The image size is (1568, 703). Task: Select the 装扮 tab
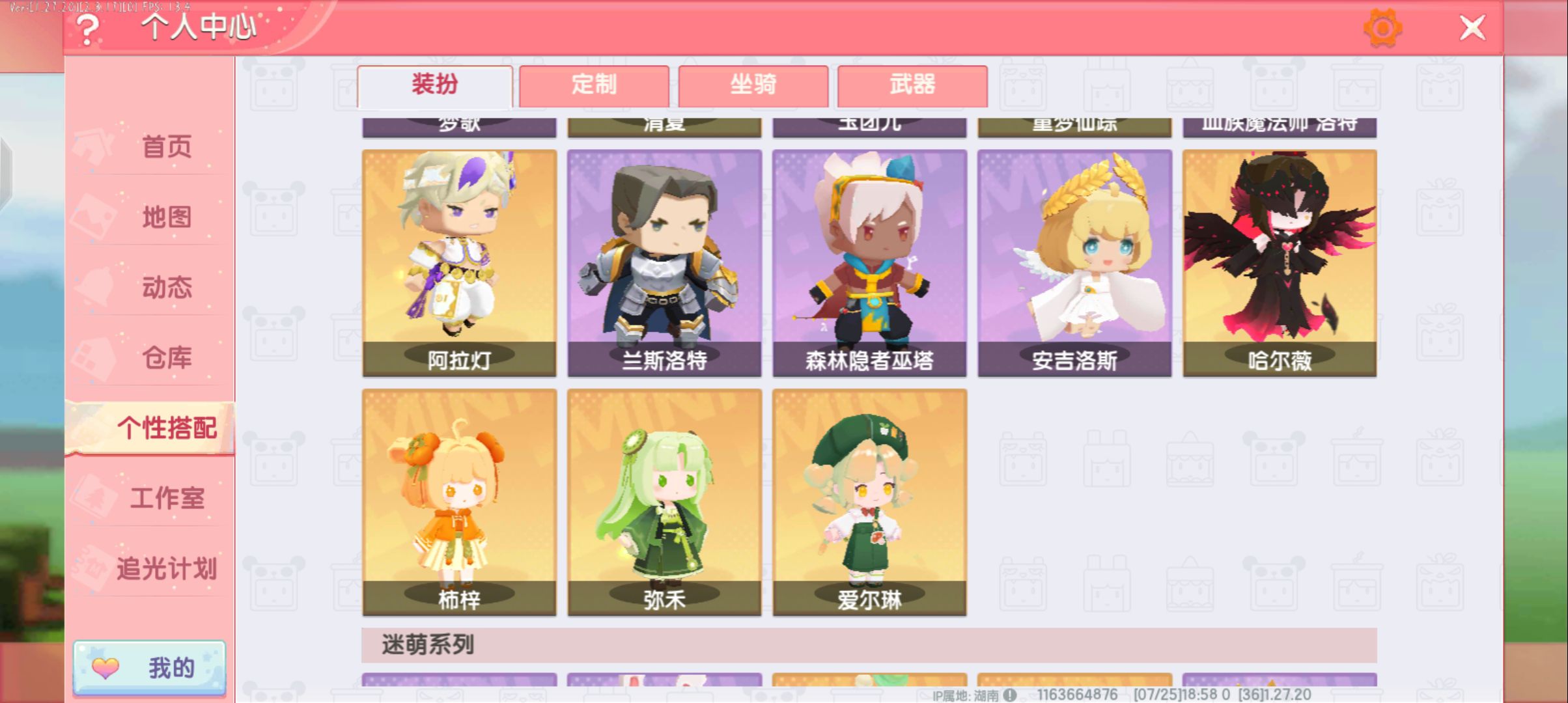click(434, 85)
